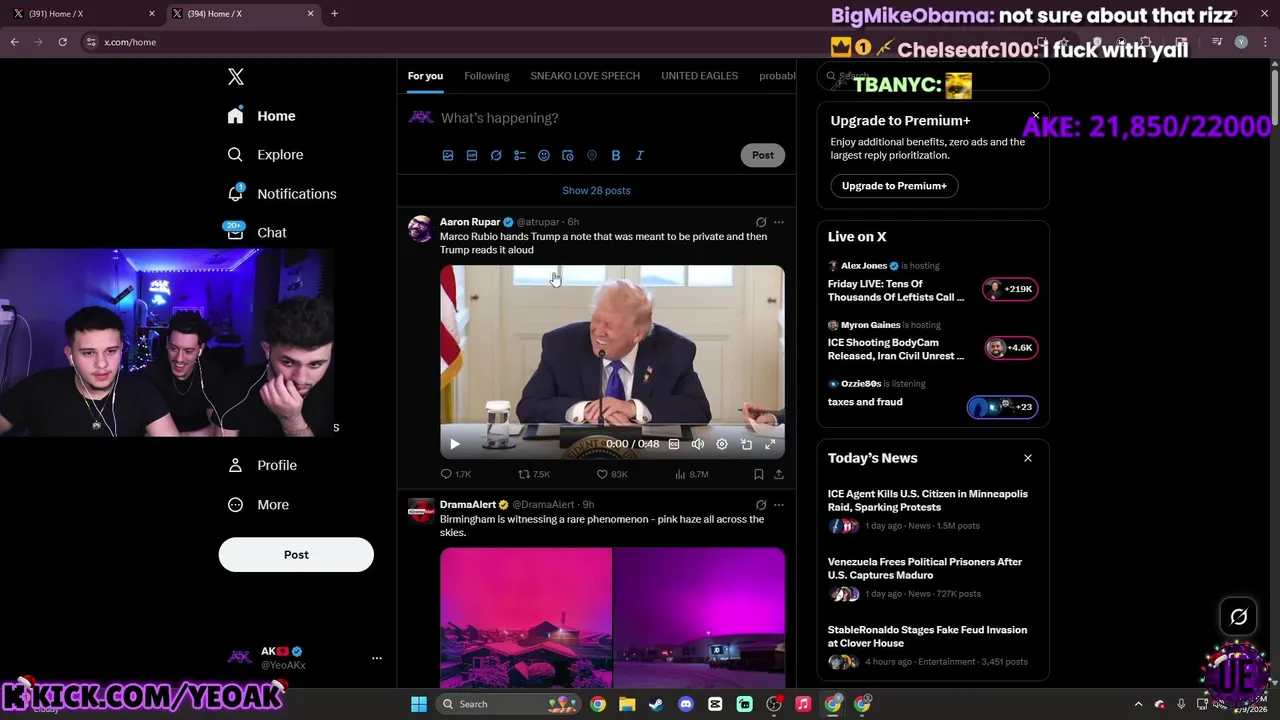Image resolution: width=1280 pixels, height=720 pixels.
Task: Open Discord from the taskbar
Action: pos(686,704)
